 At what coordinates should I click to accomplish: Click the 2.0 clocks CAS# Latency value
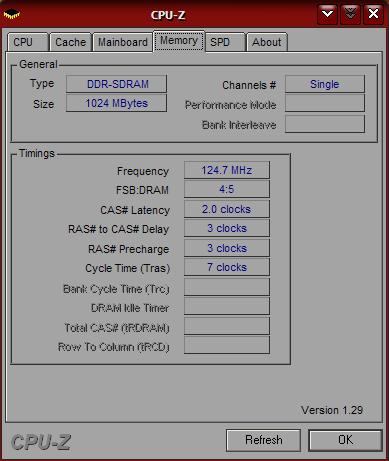coord(227,209)
